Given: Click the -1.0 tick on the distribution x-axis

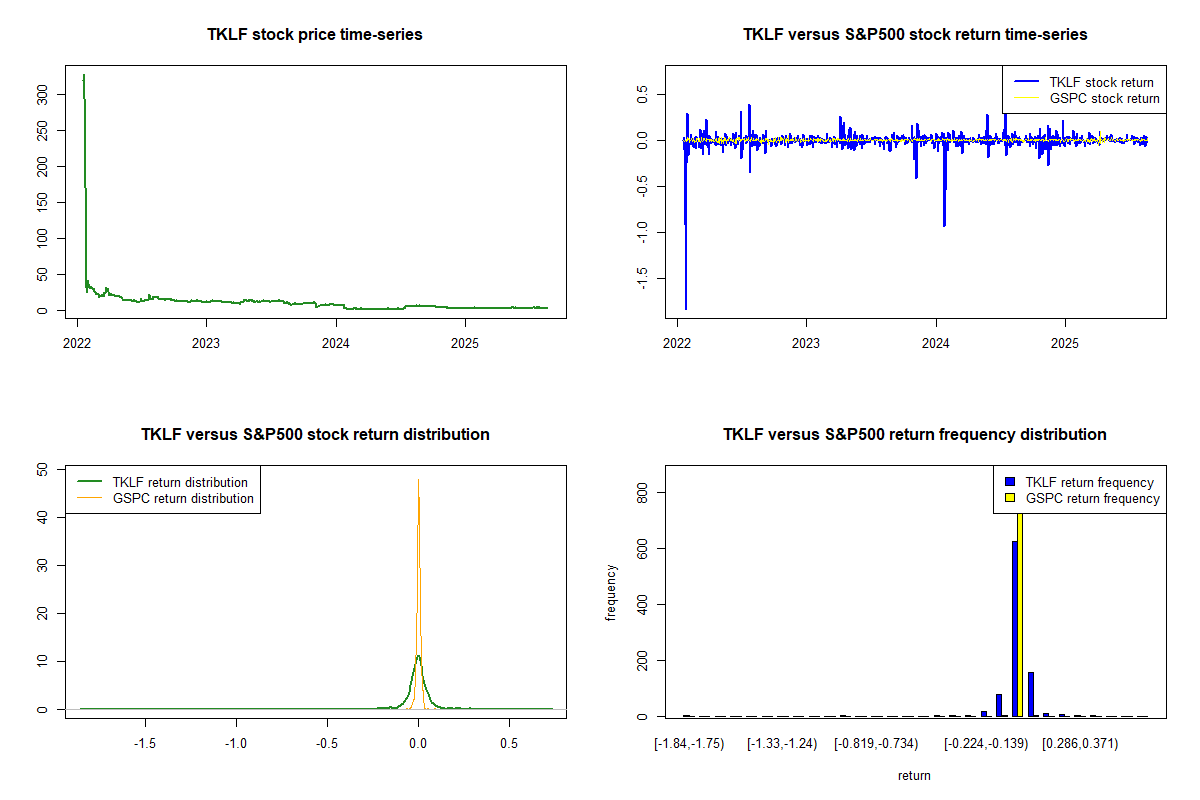Looking at the screenshot, I should tap(236, 744).
